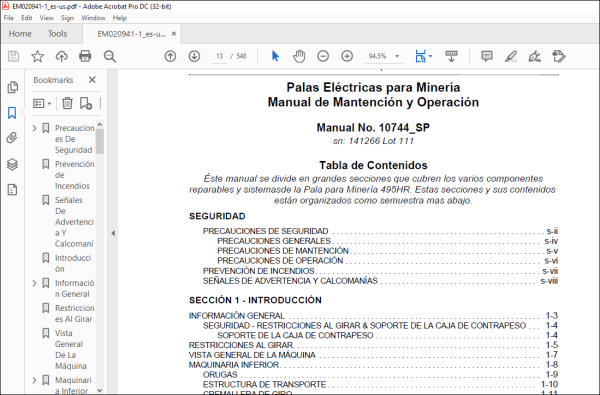Screen dimensions: 600x395
Task: Expand Información General bookmark
Action: pyautogui.click(x=34, y=283)
